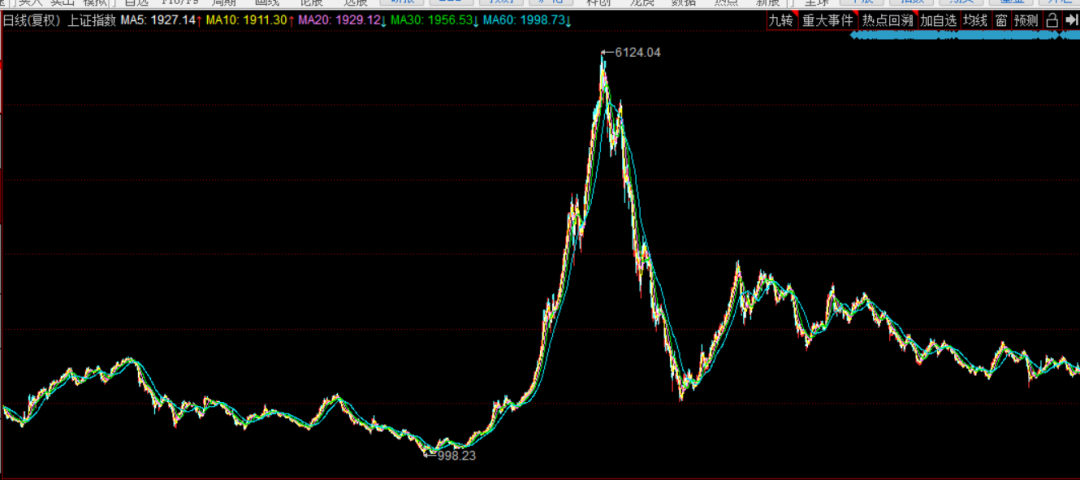
Task: Select the MA10 1911.30 value
Action: (x=250, y=21)
